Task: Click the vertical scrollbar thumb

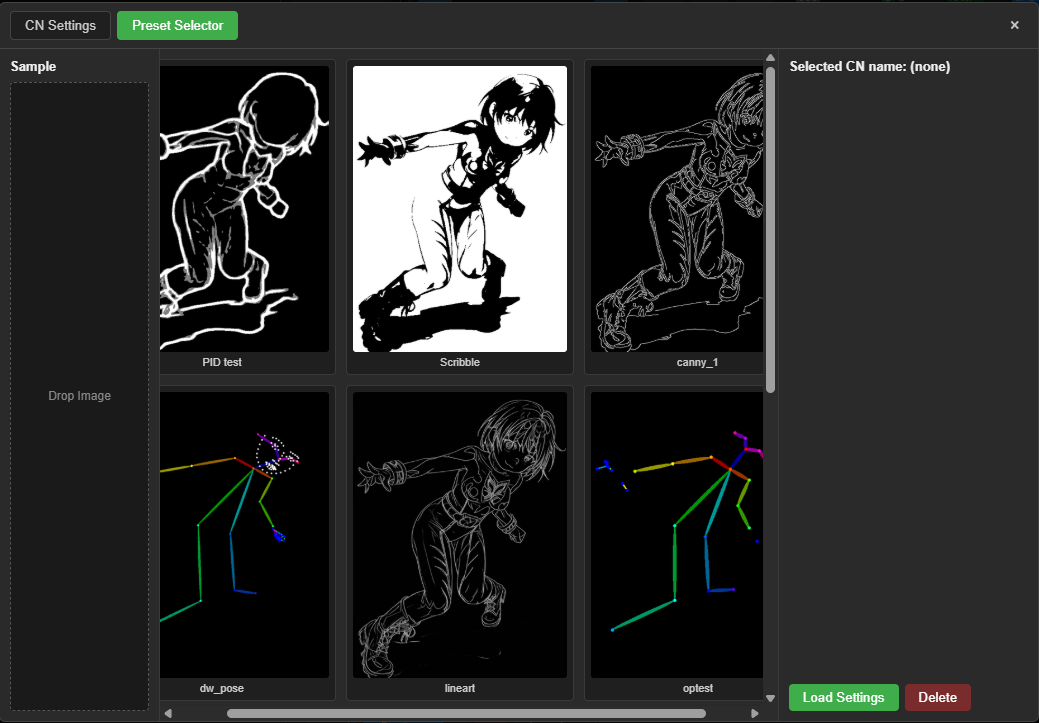Action: coord(770,229)
